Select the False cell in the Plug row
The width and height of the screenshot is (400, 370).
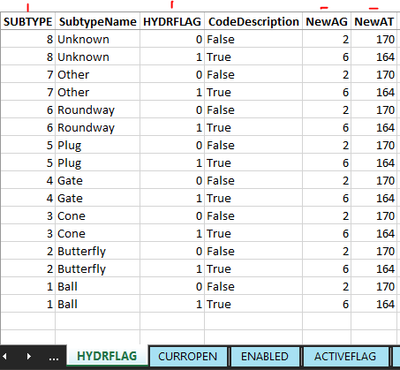(253, 145)
